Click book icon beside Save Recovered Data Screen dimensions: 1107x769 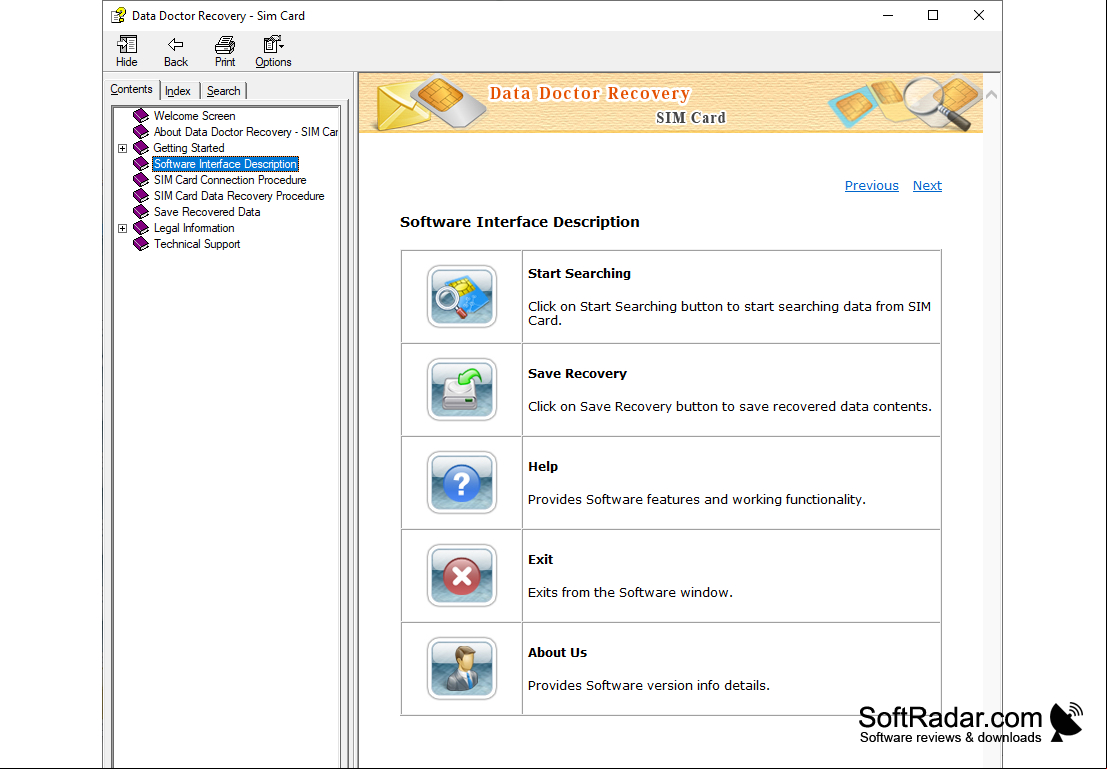point(141,212)
